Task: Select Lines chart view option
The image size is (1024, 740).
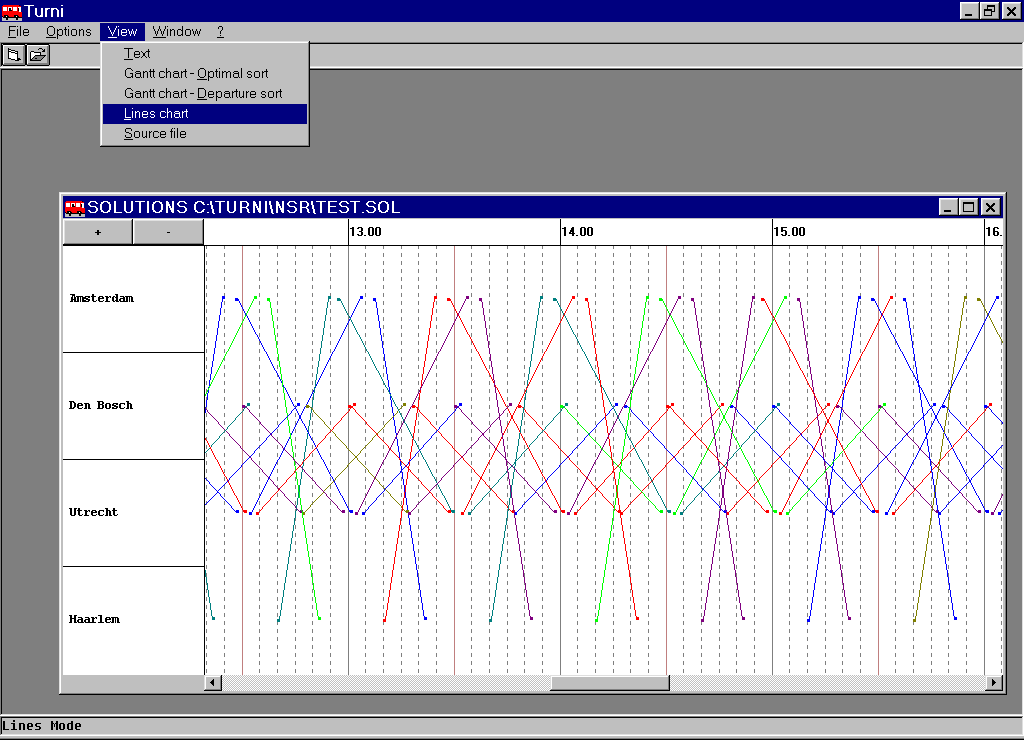Action: pyautogui.click(x=156, y=113)
